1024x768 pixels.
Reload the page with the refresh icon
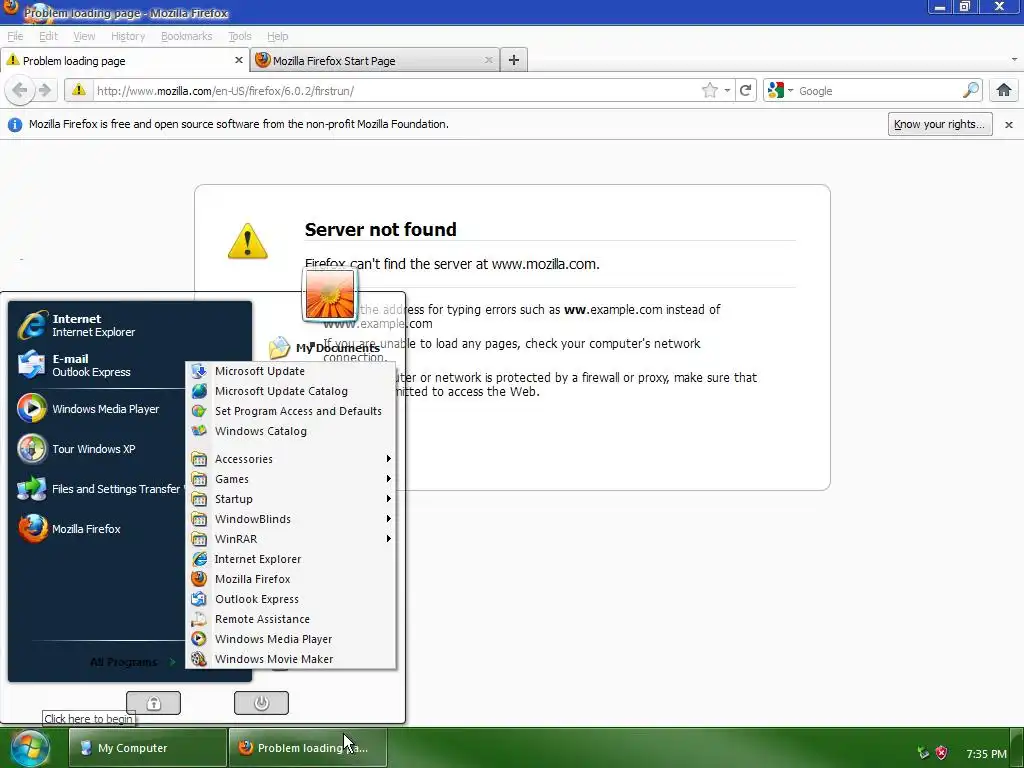click(745, 91)
